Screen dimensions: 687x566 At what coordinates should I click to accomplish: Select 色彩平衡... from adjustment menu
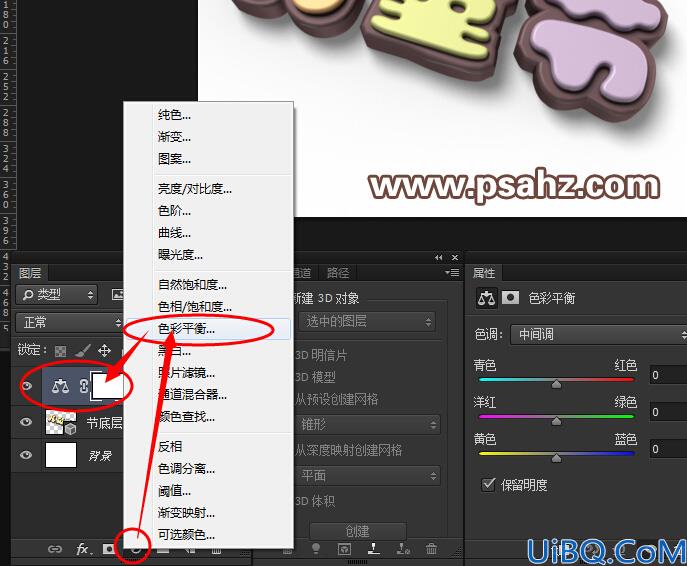pyautogui.click(x=186, y=329)
